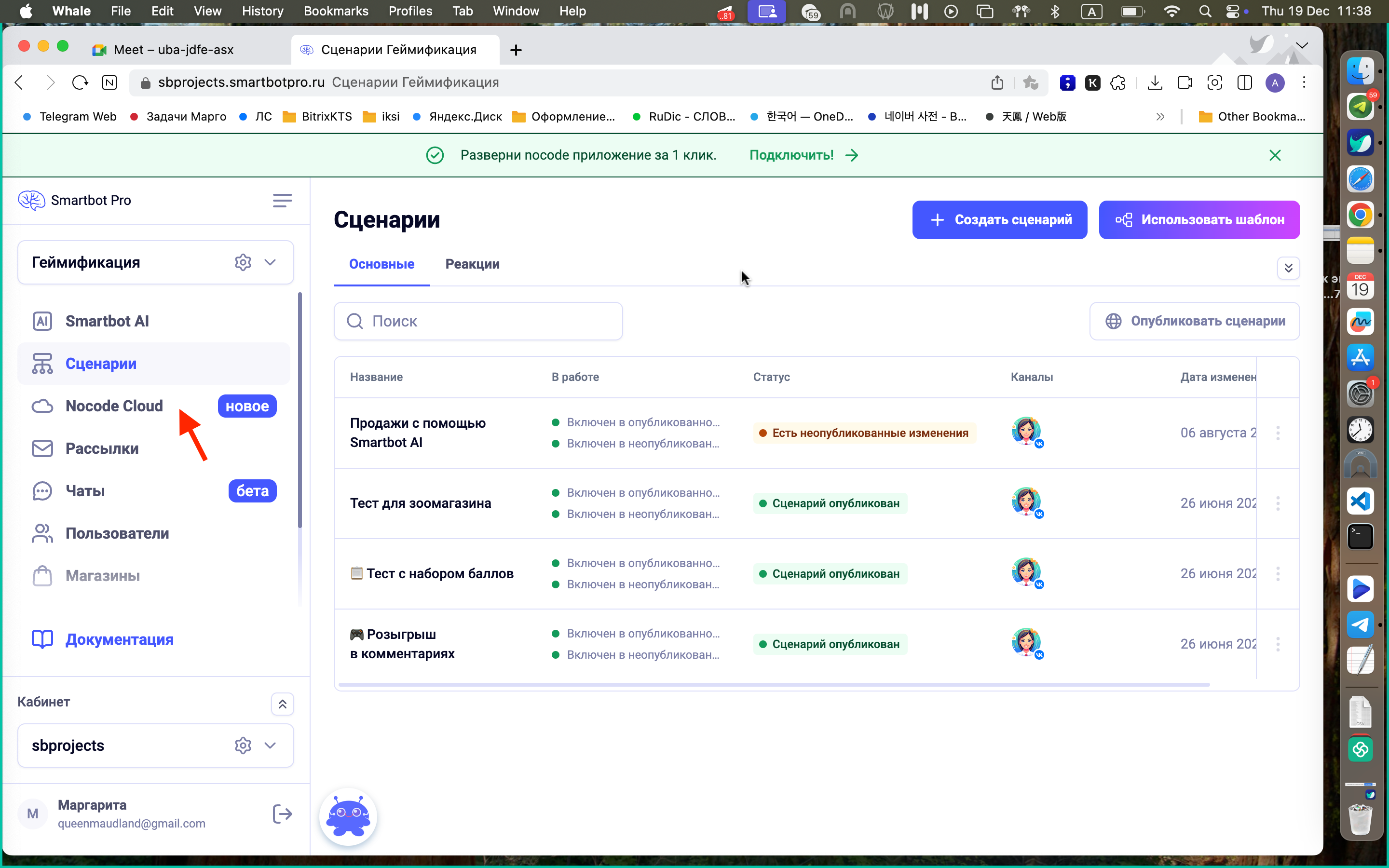The image size is (1389, 868).
Task: Click Создать сценарий button
Action: tap(999, 220)
